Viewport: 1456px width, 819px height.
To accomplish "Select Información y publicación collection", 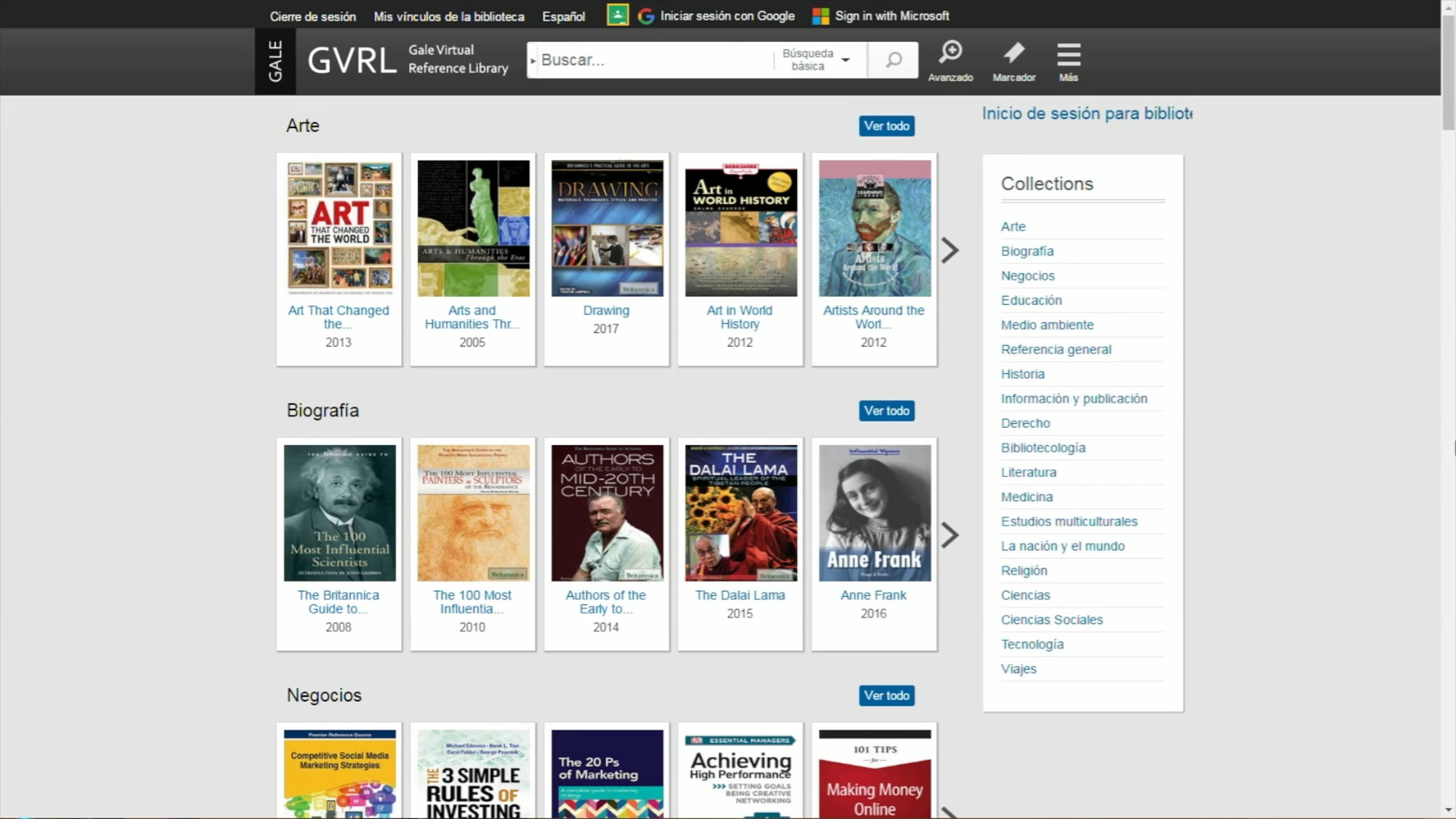I will coord(1074,399).
